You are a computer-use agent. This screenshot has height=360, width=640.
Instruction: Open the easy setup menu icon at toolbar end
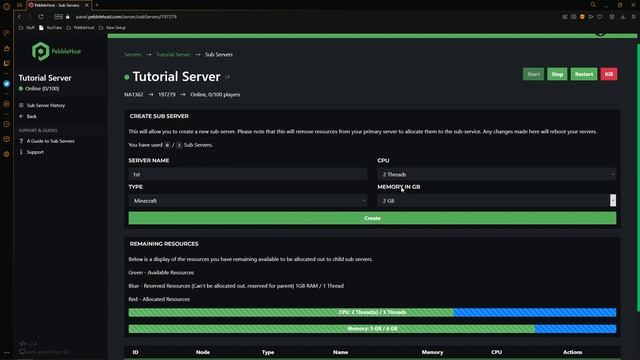(633, 17)
